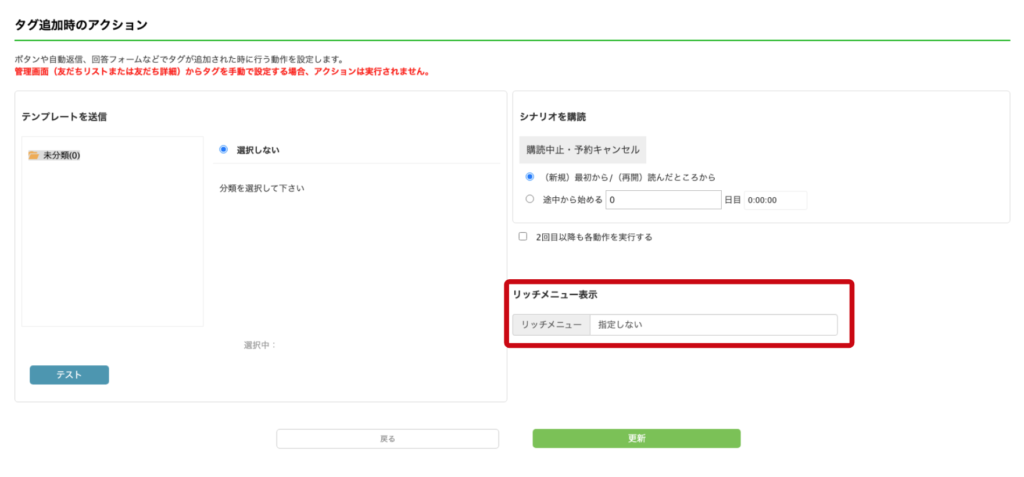This screenshot has height=477, width=1024.
Task: Click the テスト button
Action: 69,375
